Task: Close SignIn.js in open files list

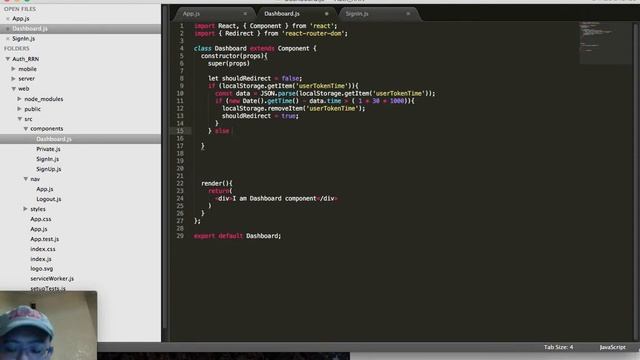Action: click(7, 39)
